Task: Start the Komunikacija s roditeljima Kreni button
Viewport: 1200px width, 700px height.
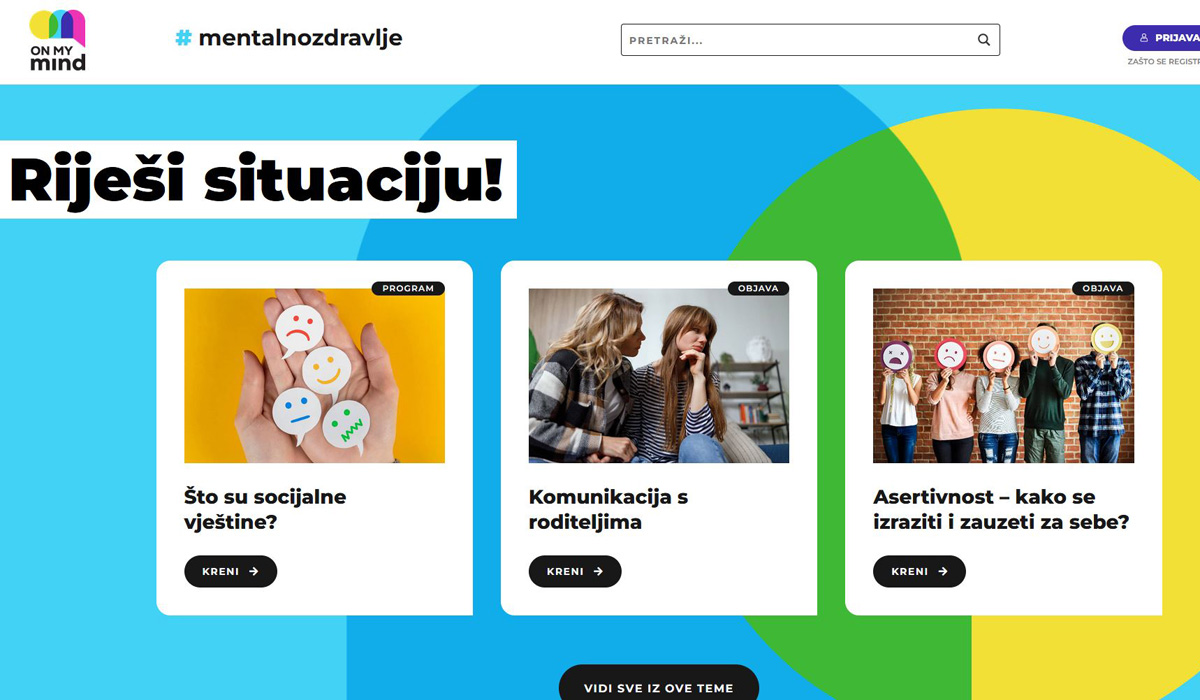Action: coord(575,572)
